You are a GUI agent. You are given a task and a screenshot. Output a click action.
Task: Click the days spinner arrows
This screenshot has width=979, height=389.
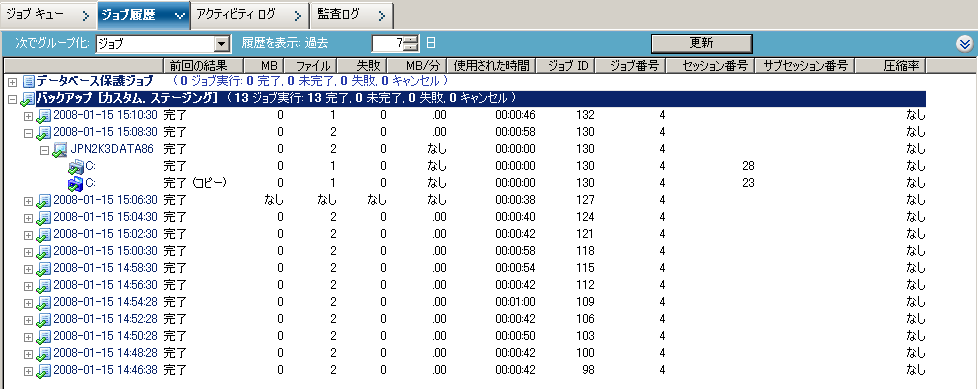pyautogui.click(x=411, y=44)
